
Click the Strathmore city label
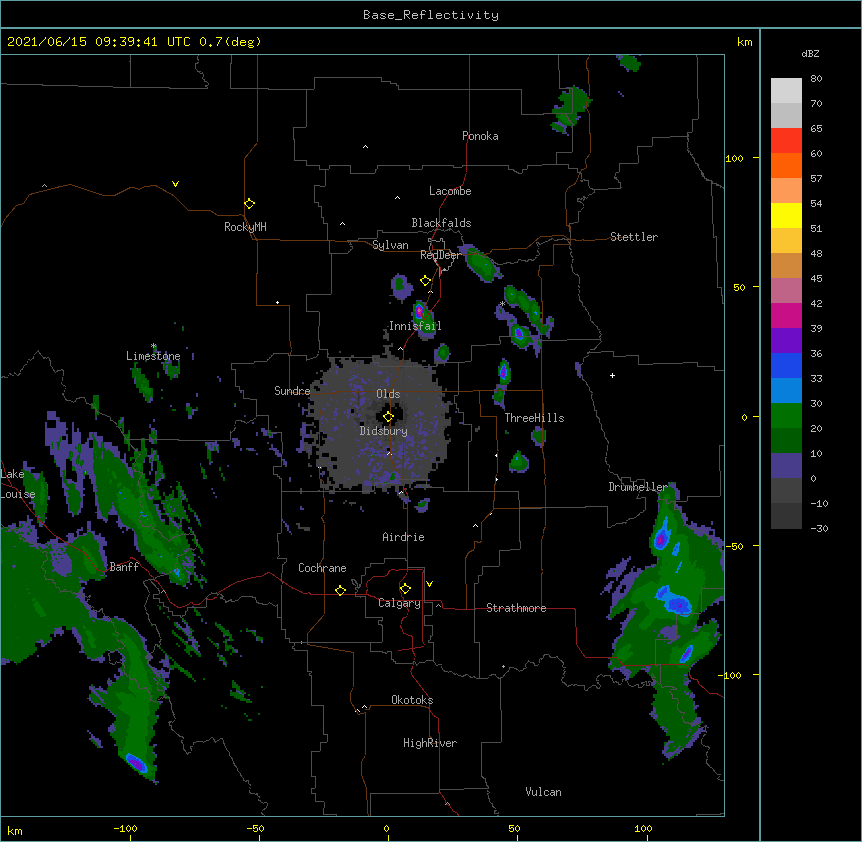tap(516, 608)
